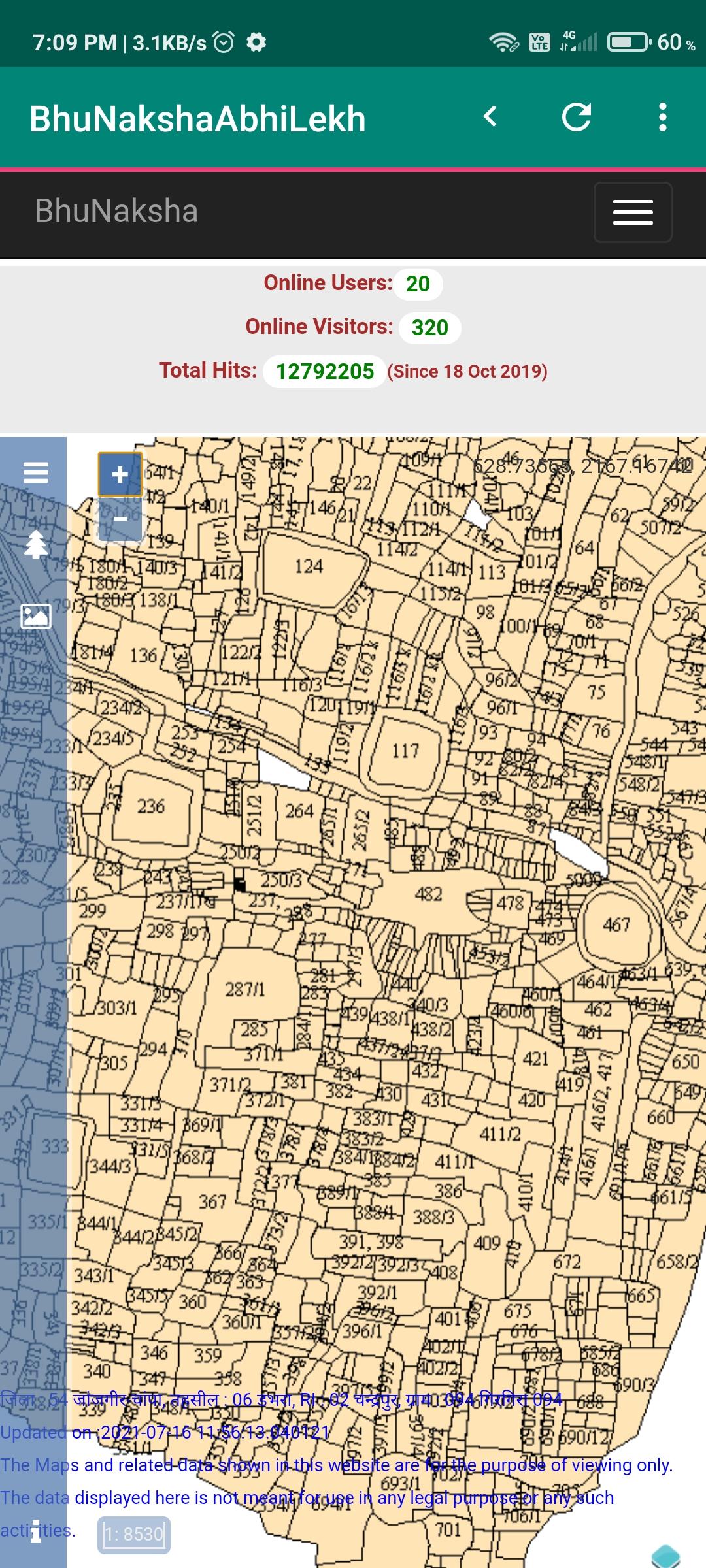Select plot 287/1 on the map
The width and height of the screenshot is (706, 1568).
(245, 989)
